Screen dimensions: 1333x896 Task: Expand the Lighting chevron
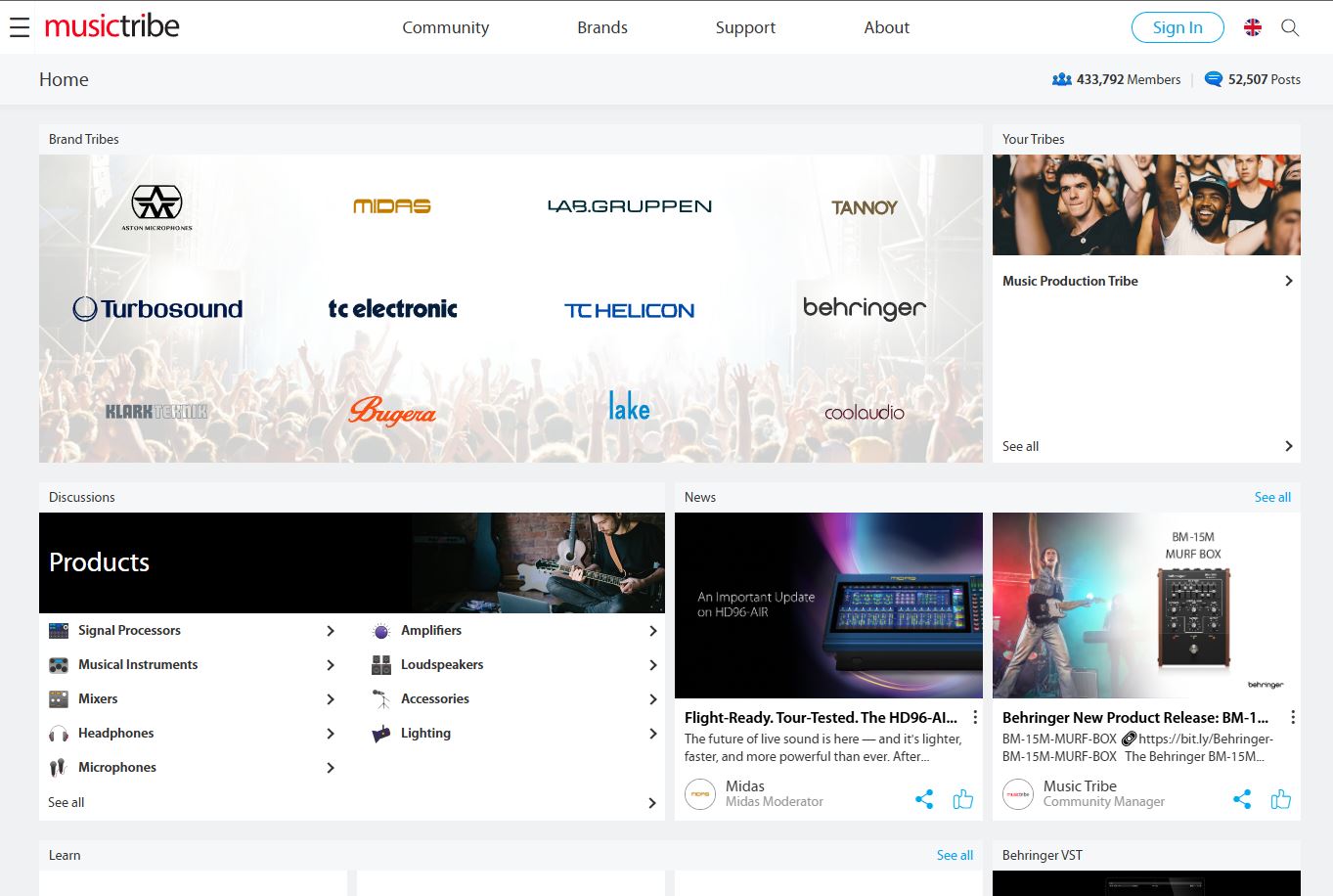pos(653,734)
